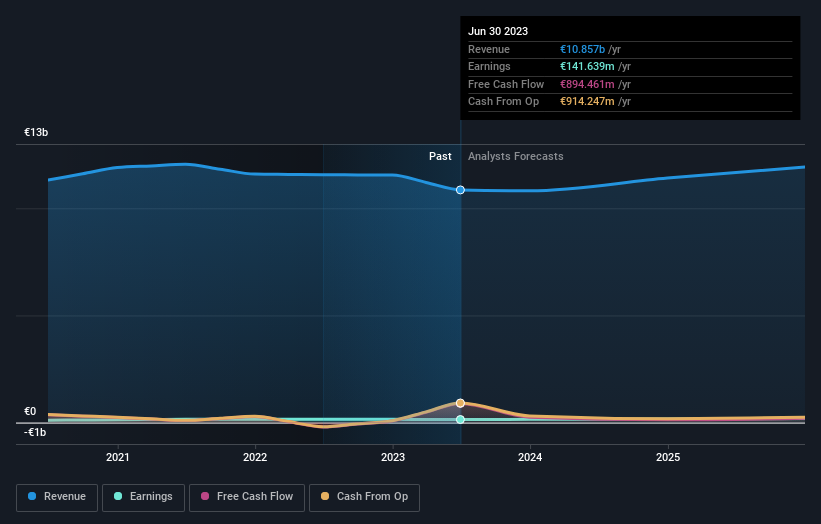Screen dimensions: 821x524
Task: Click the €141.639m earnings value in tooltip
Action: coord(587,66)
